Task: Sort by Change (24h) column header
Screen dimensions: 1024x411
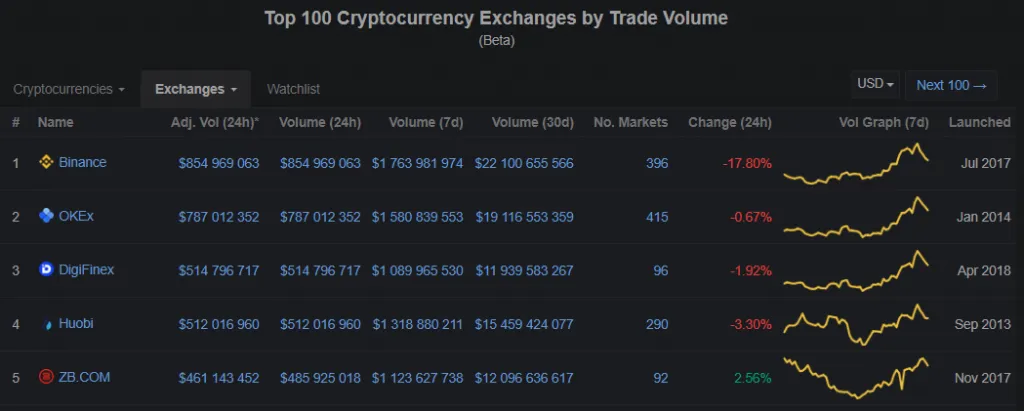Action: pyautogui.click(x=729, y=122)
